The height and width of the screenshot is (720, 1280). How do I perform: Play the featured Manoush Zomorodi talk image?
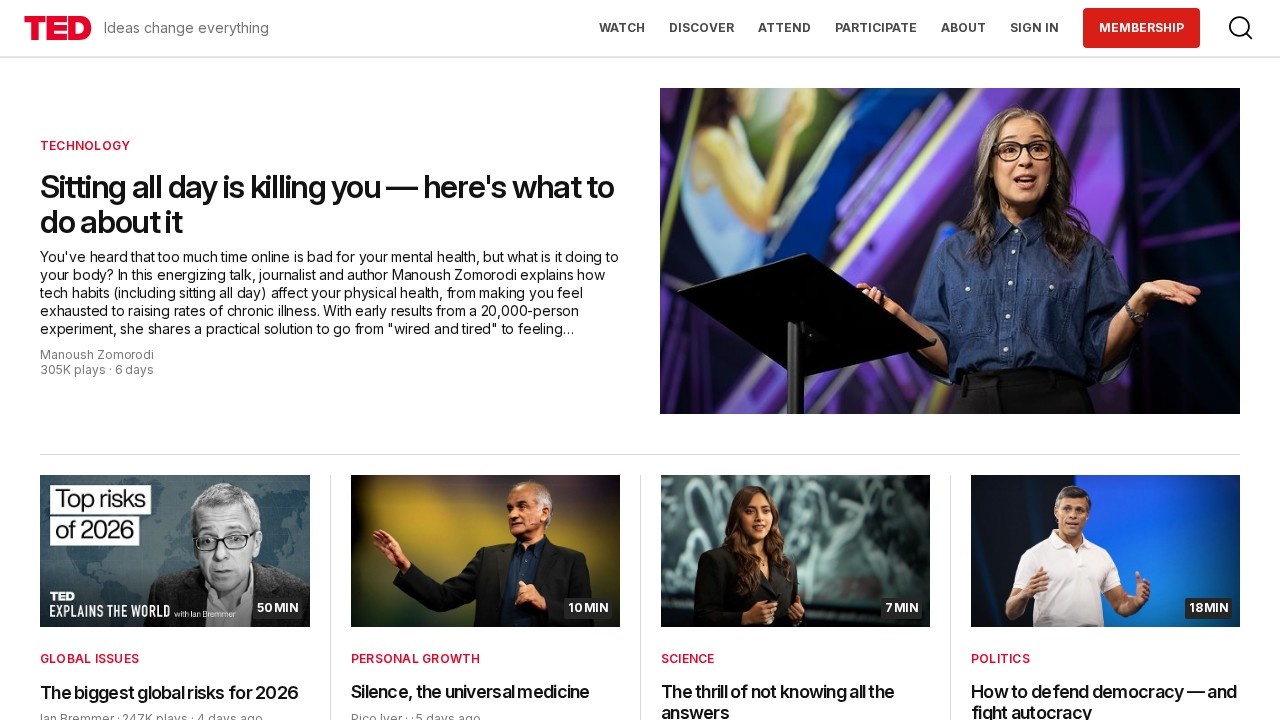[950, 251]
